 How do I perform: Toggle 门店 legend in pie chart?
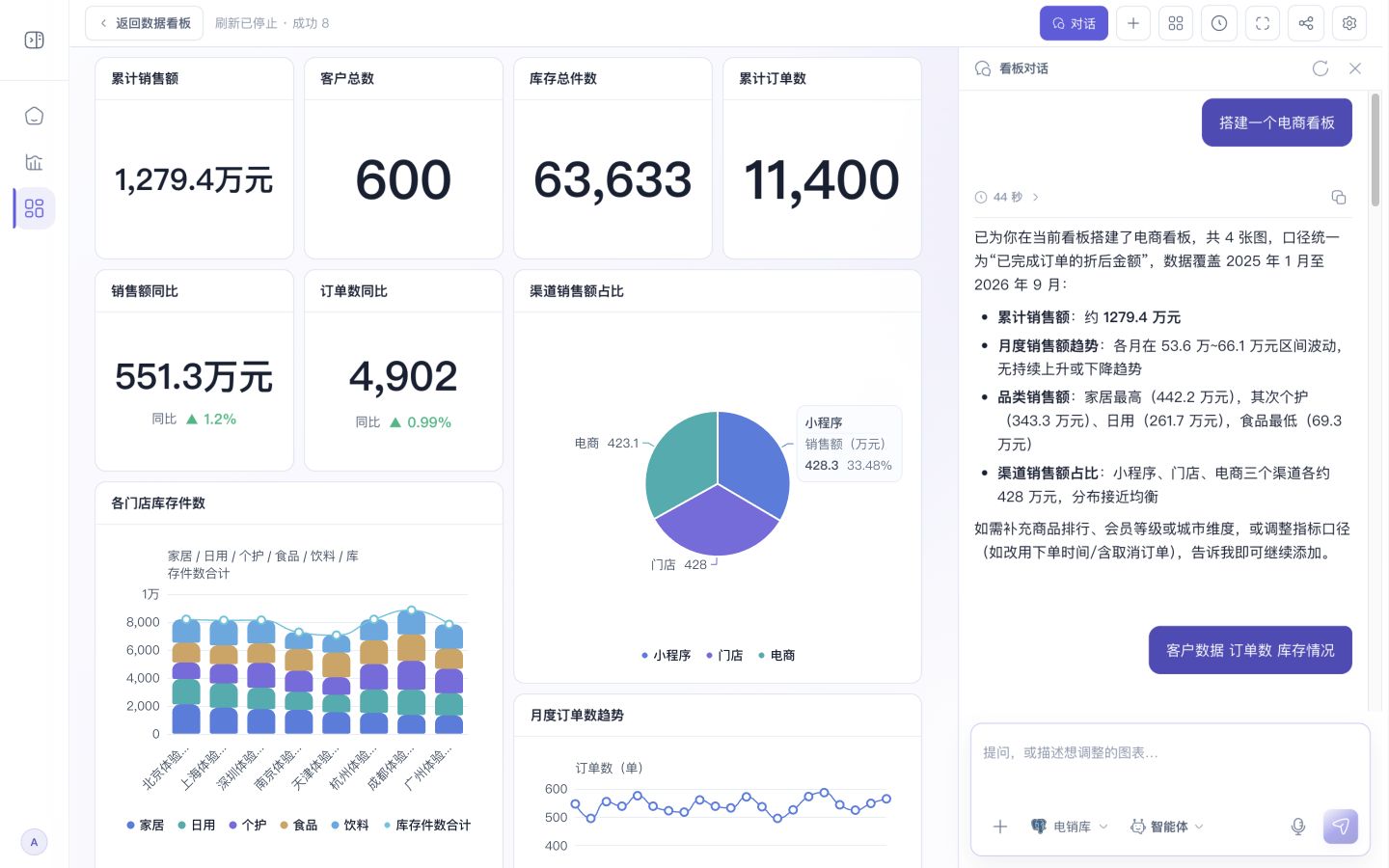click(724, 655)
